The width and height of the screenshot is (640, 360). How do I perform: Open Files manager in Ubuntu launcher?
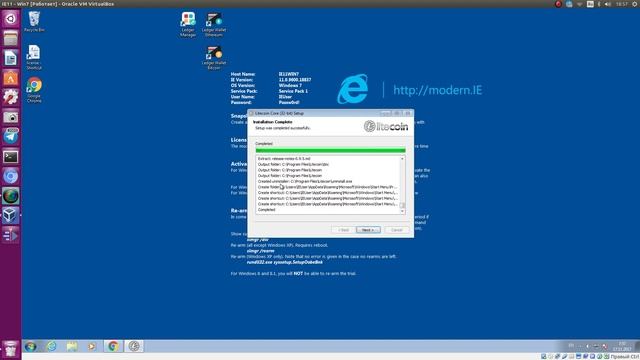click(x=11, y=38)
